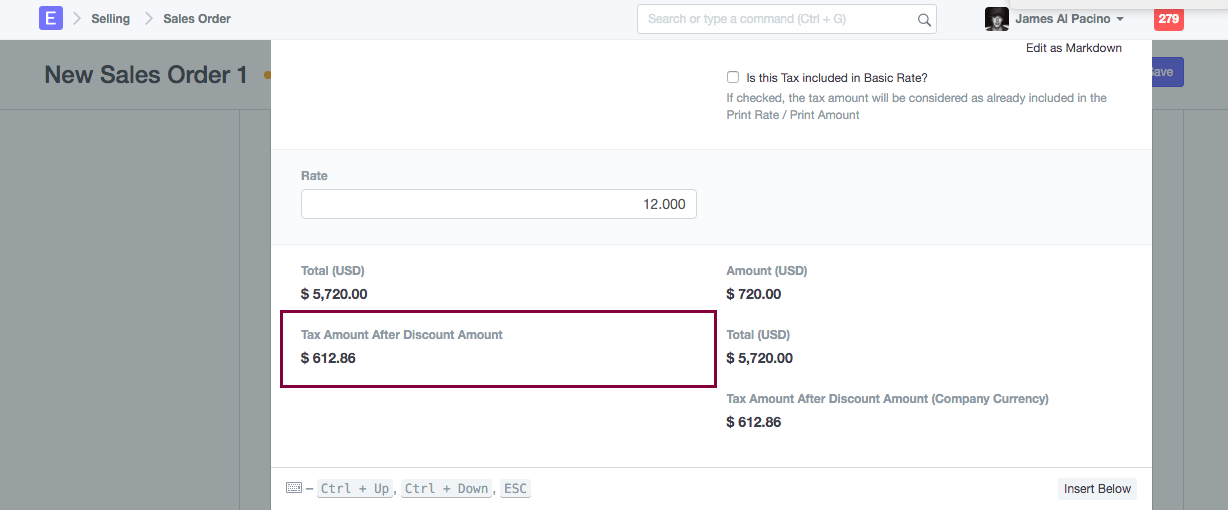The height and width of the screenshot is (510, 1228).
Task: Click the ERPNext "E" home logo
Action: [50, 18]
